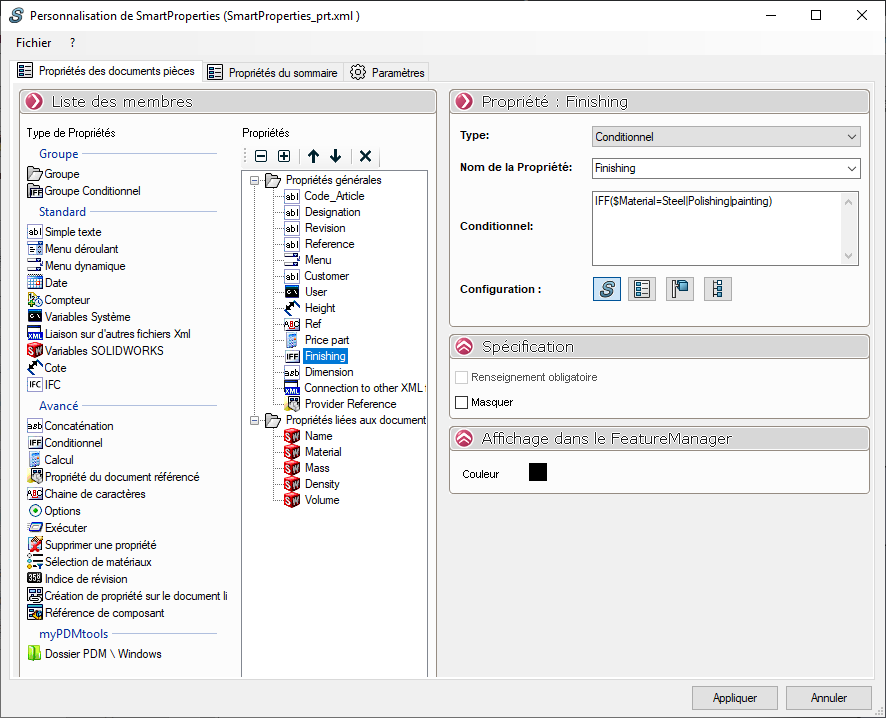Viewport: 886px width, 718px height.
Task: Select the Menu déroulant property type
Action: (x=73, y=249)
